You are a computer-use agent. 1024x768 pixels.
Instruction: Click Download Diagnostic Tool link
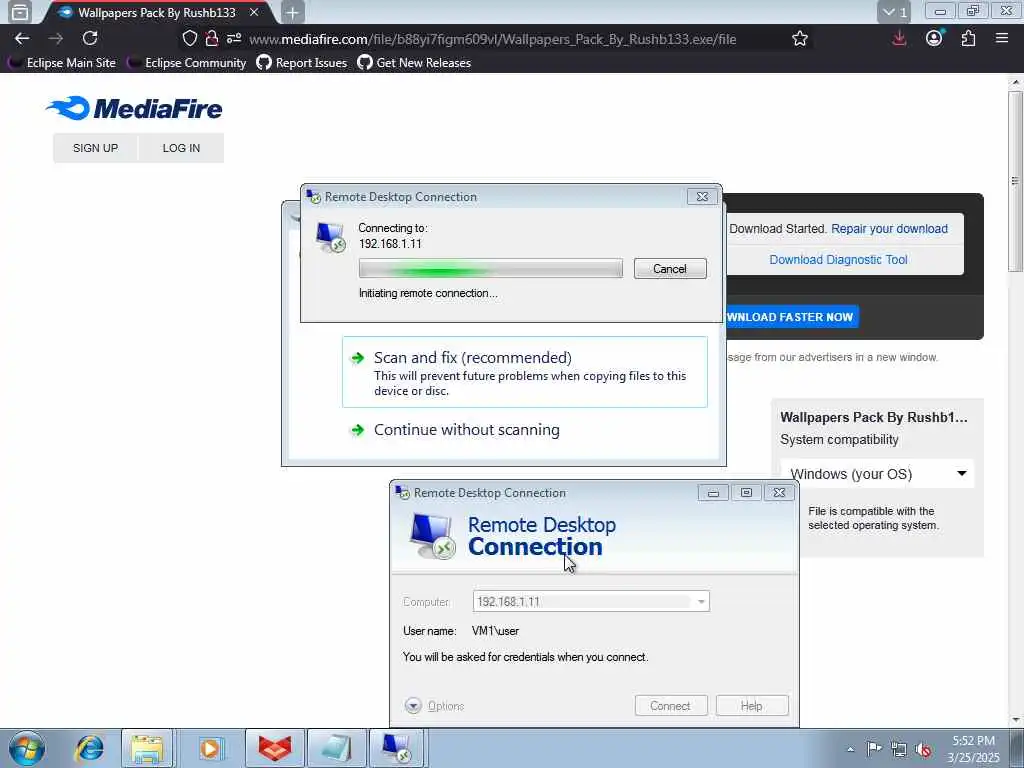pyautogui.click(x=838, y=260)
